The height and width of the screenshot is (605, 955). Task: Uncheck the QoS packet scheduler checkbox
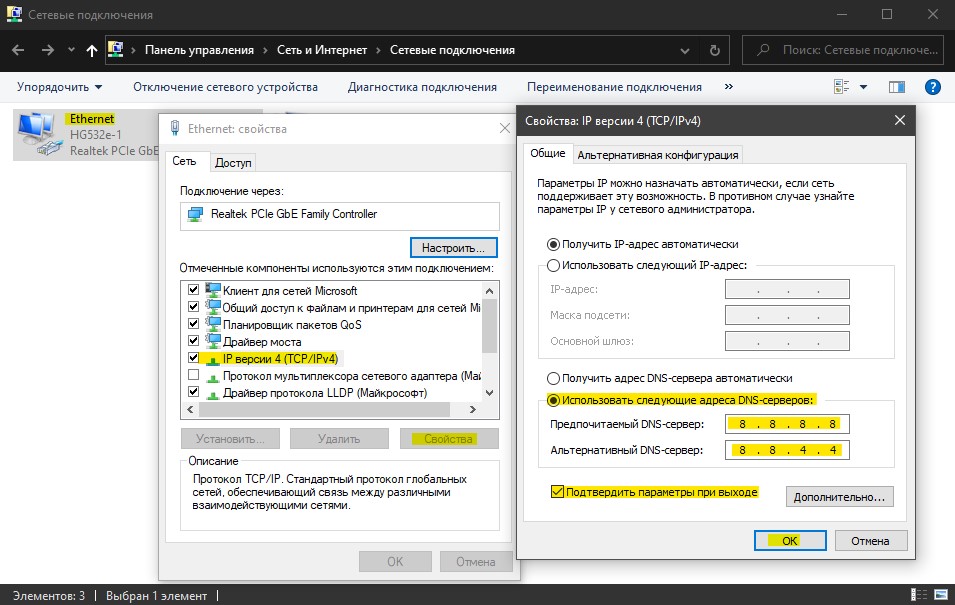click(194, 324)
